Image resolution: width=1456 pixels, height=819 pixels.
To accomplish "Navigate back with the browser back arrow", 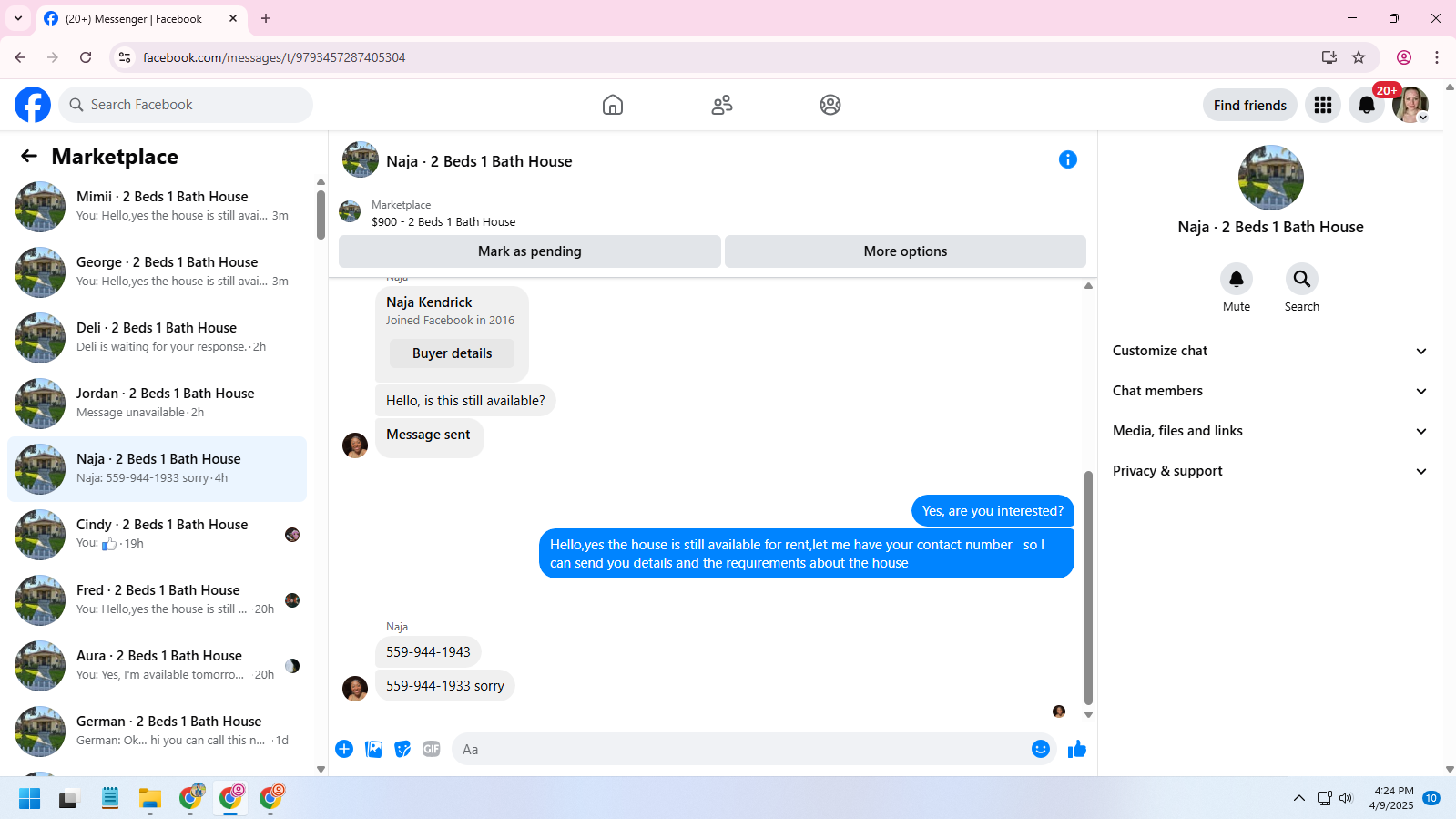I will 20,57.
